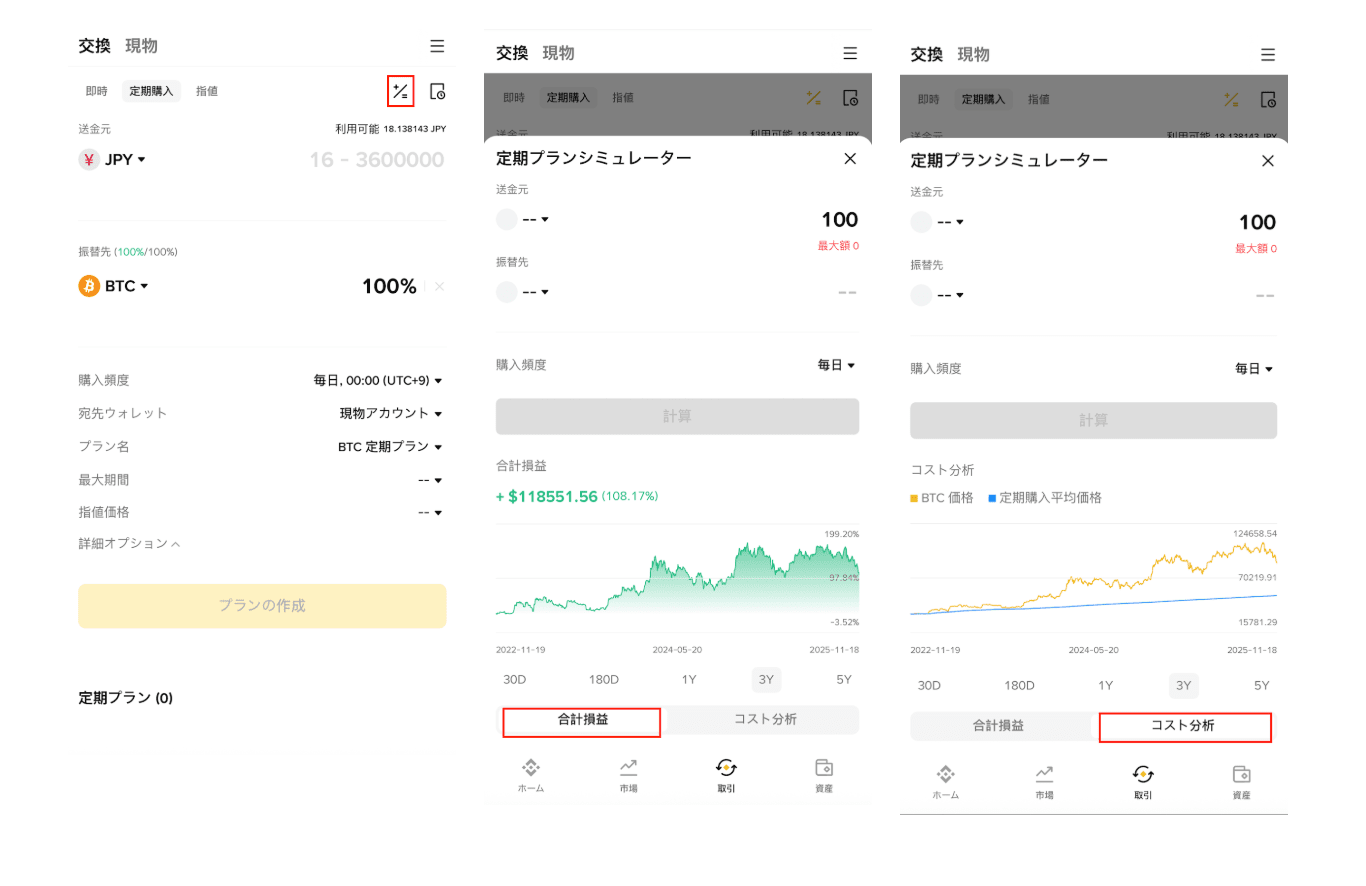Select コスト分析 tab in middle simulator
Viewport: 1366px width, 886px height.
pyautogui.click(x=765, y=720)
